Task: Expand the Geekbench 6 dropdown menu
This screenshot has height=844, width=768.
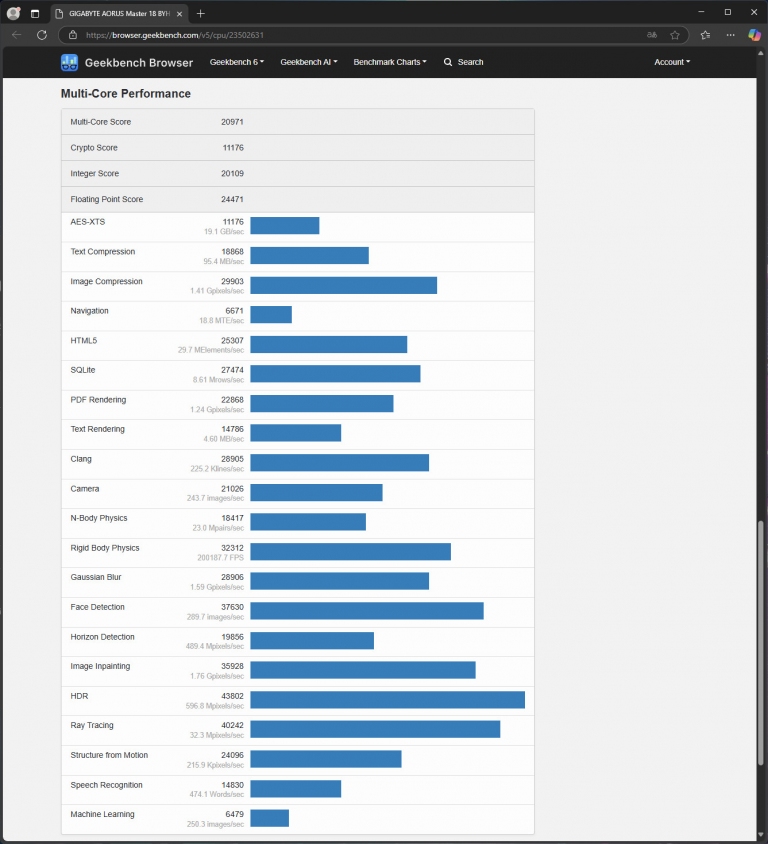Action: tap(237, 62)
